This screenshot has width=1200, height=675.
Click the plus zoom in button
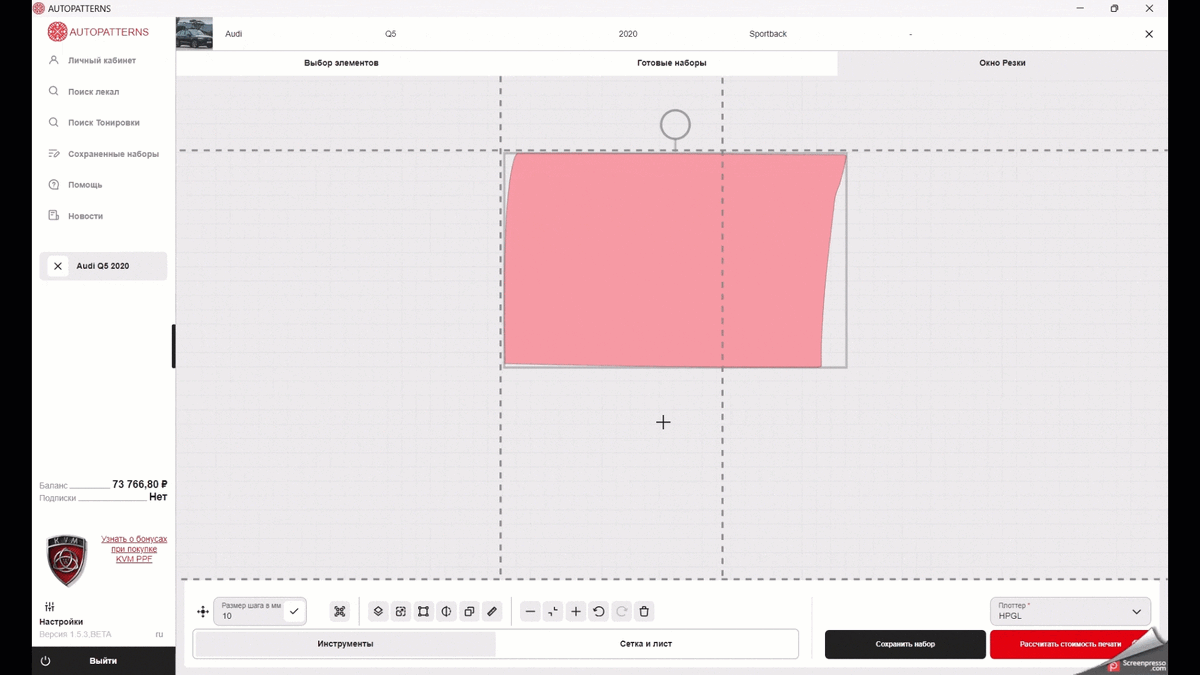[576, 612]
